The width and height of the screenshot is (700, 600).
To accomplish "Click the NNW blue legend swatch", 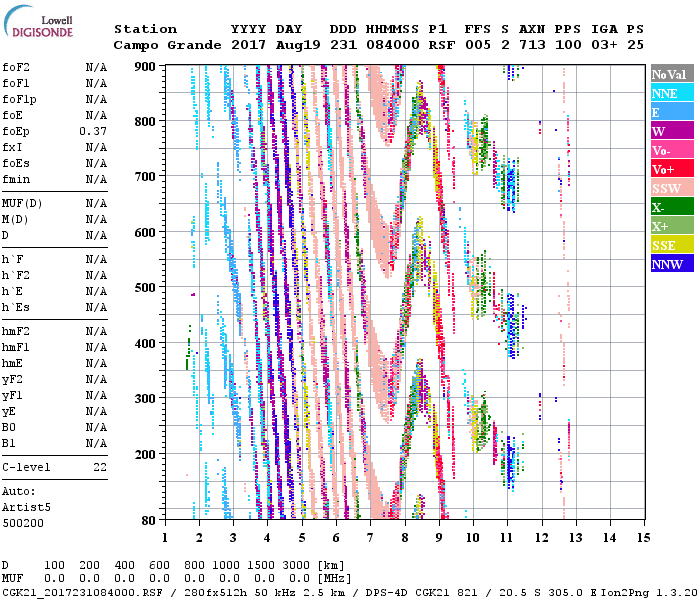I will 670,265.
